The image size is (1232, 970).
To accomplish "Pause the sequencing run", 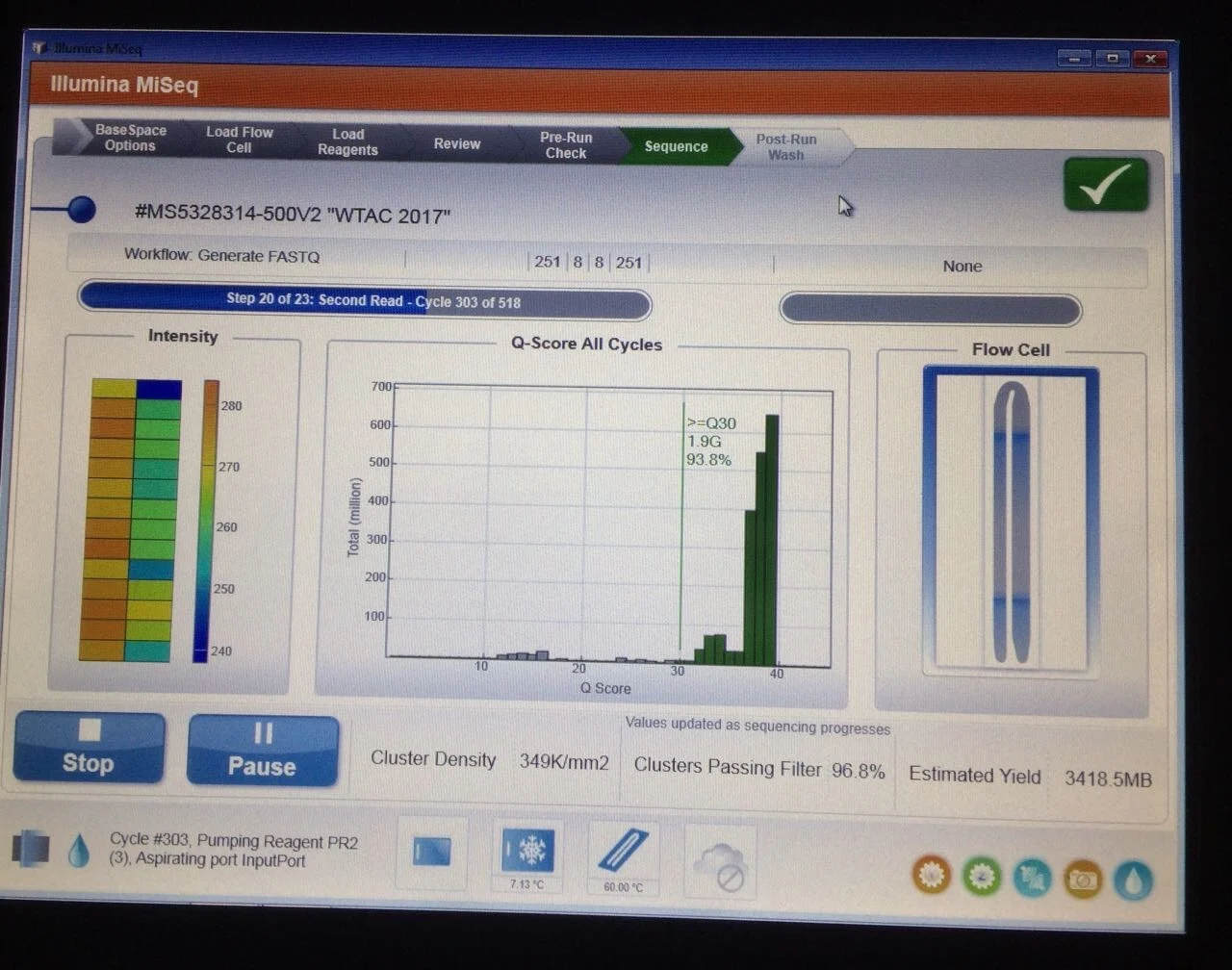I will [x=262, y=751].
